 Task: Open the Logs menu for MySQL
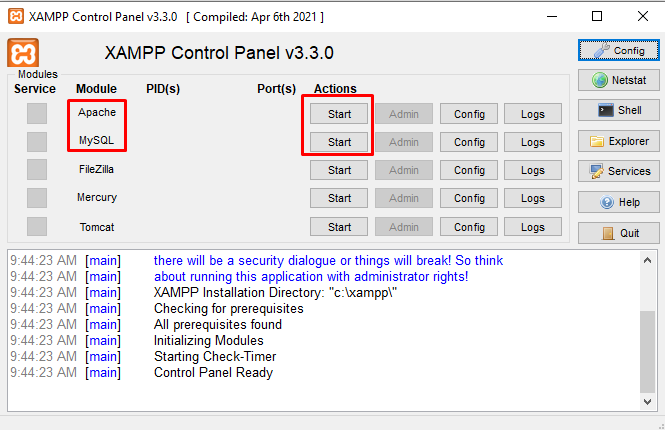click(533, 142)
